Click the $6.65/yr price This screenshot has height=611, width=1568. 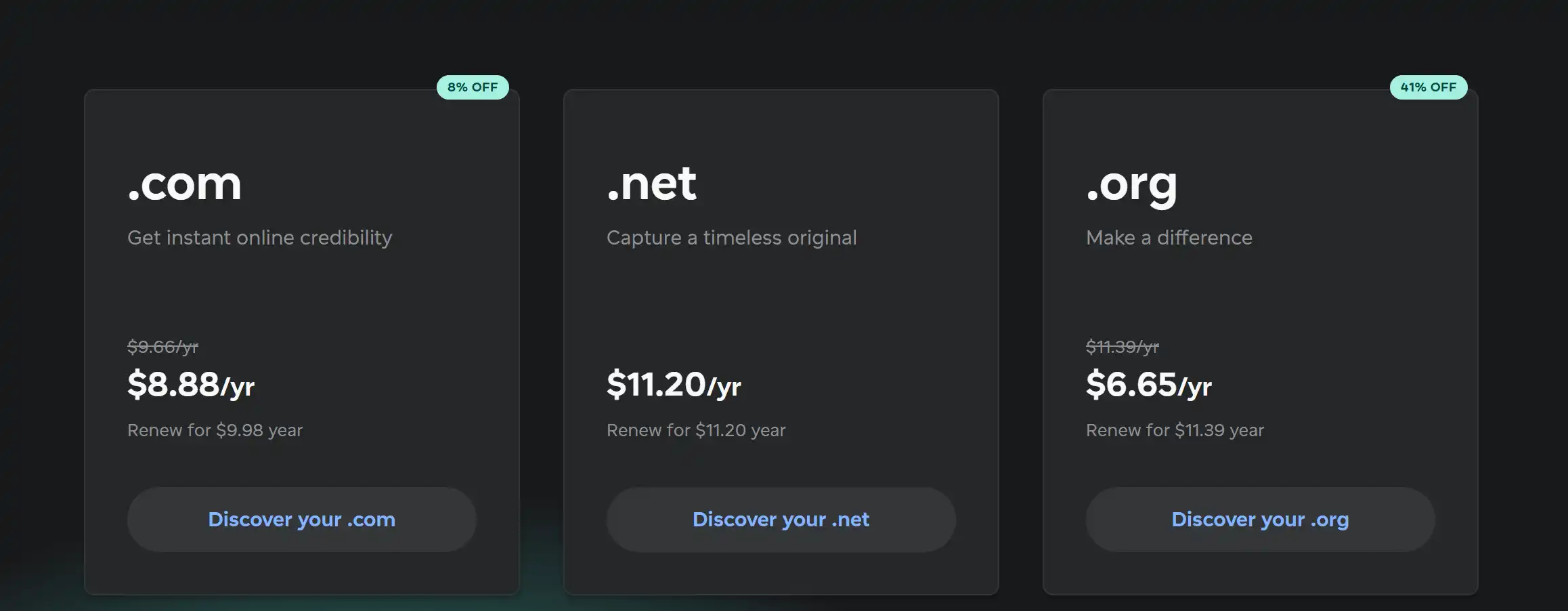1149,385
